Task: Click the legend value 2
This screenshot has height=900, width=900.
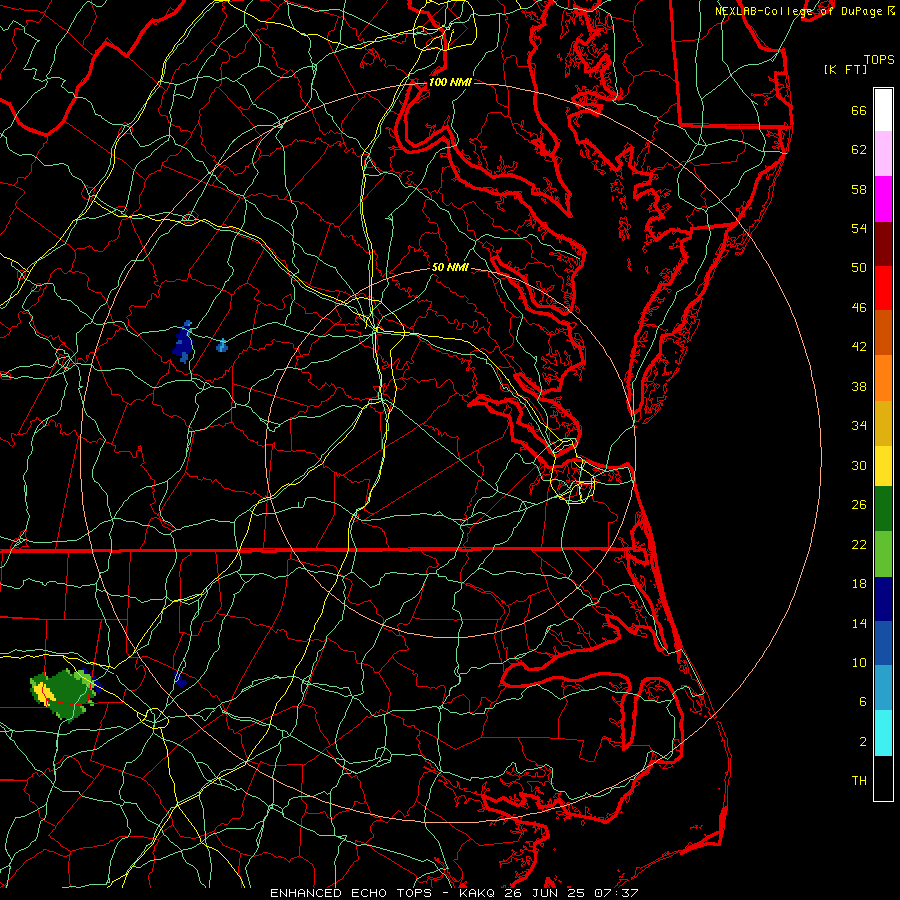Action: click(x=863, y=742)
